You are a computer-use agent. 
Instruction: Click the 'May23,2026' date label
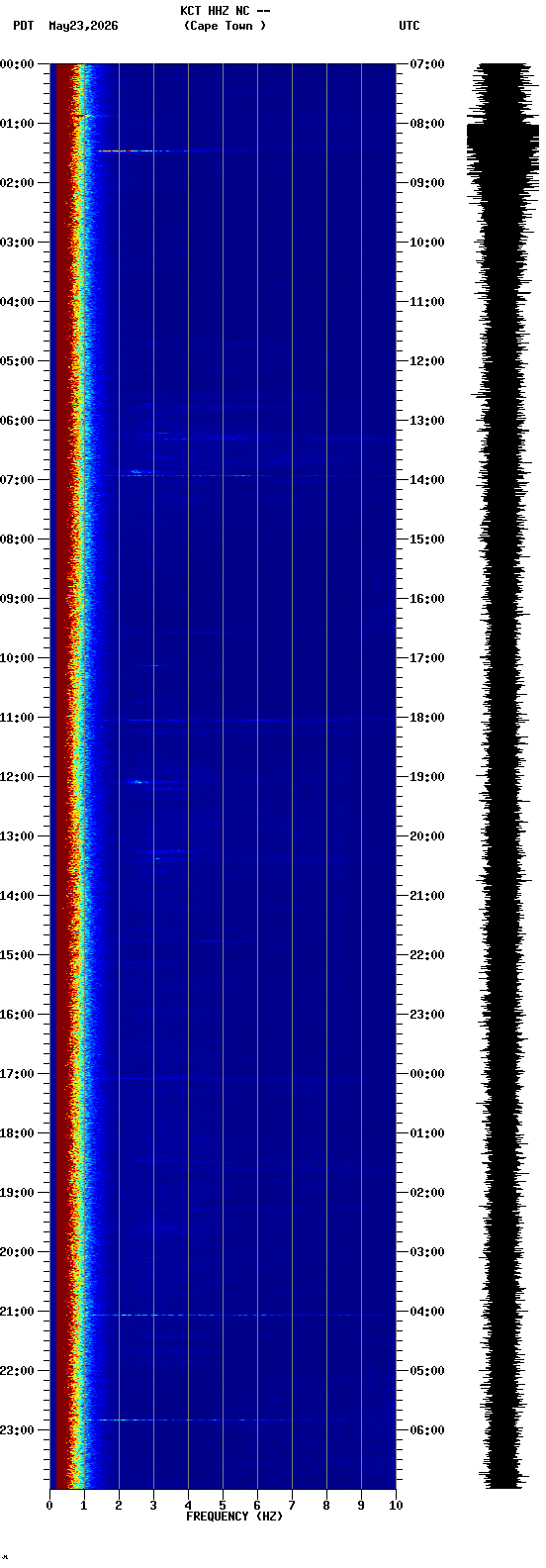(83, 26)
